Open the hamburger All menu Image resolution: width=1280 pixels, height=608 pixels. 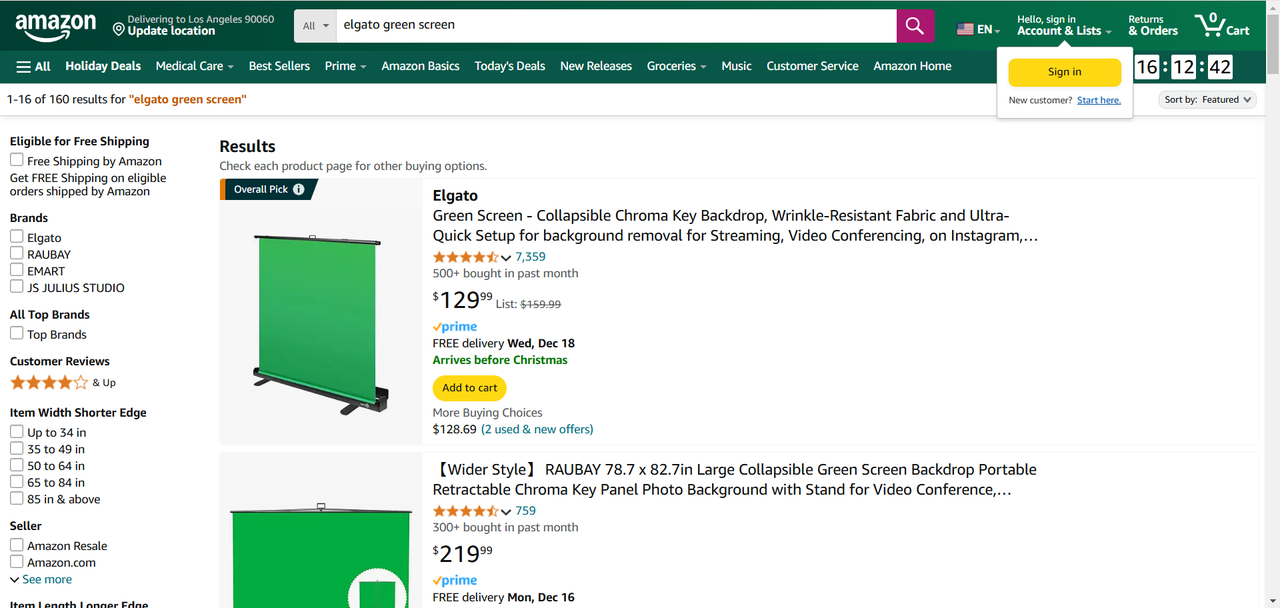(34, 66)
